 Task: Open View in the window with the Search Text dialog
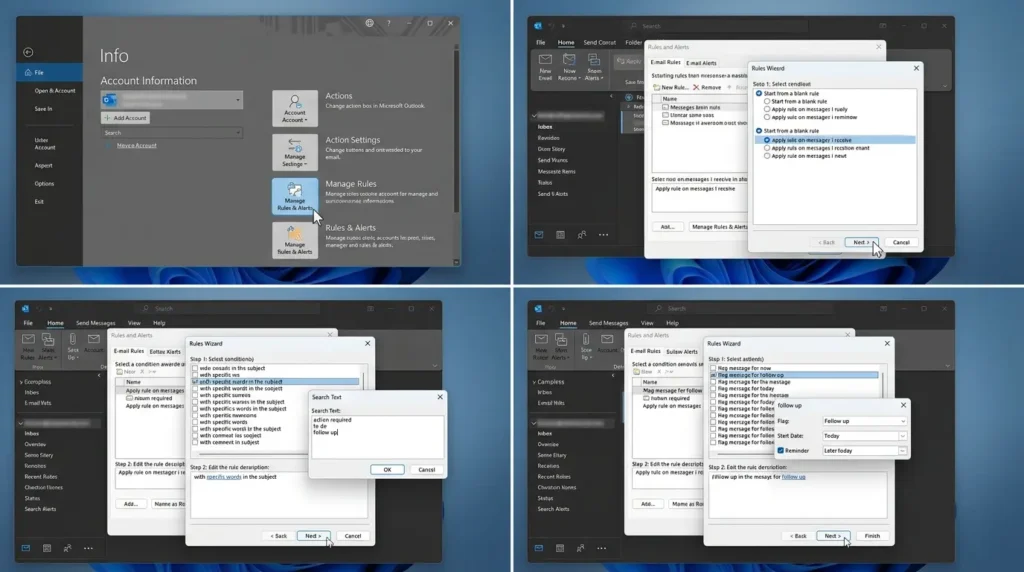coord(134,323)
